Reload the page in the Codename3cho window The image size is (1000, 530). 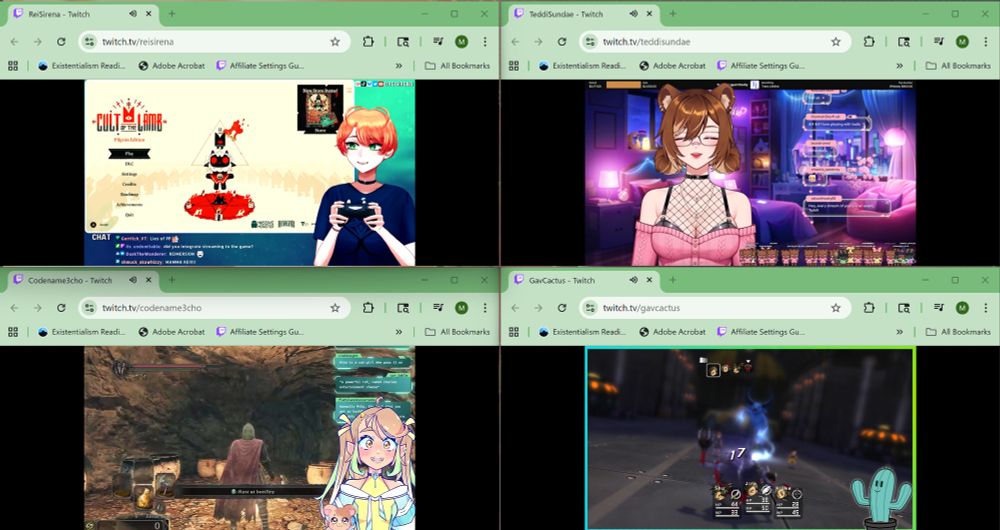[61, 307]
